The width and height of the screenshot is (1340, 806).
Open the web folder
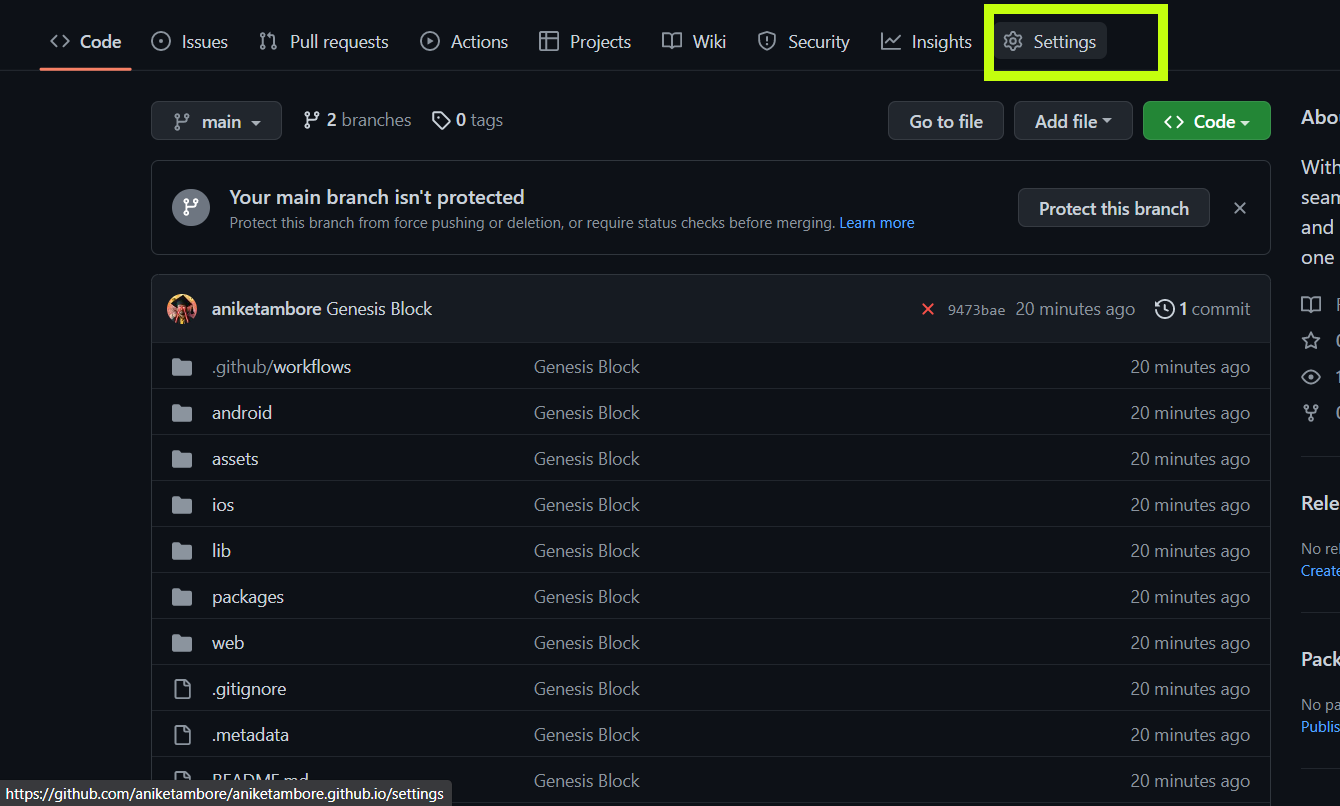[228, 643]
